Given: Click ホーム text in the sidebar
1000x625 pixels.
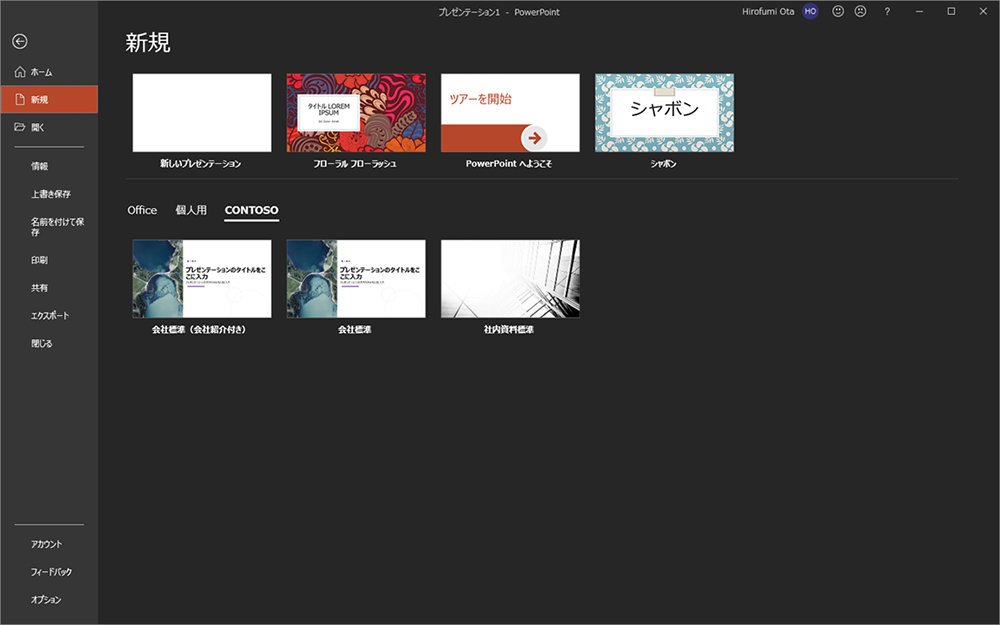Looking at the screenshot, I should [x=42, y=72].
